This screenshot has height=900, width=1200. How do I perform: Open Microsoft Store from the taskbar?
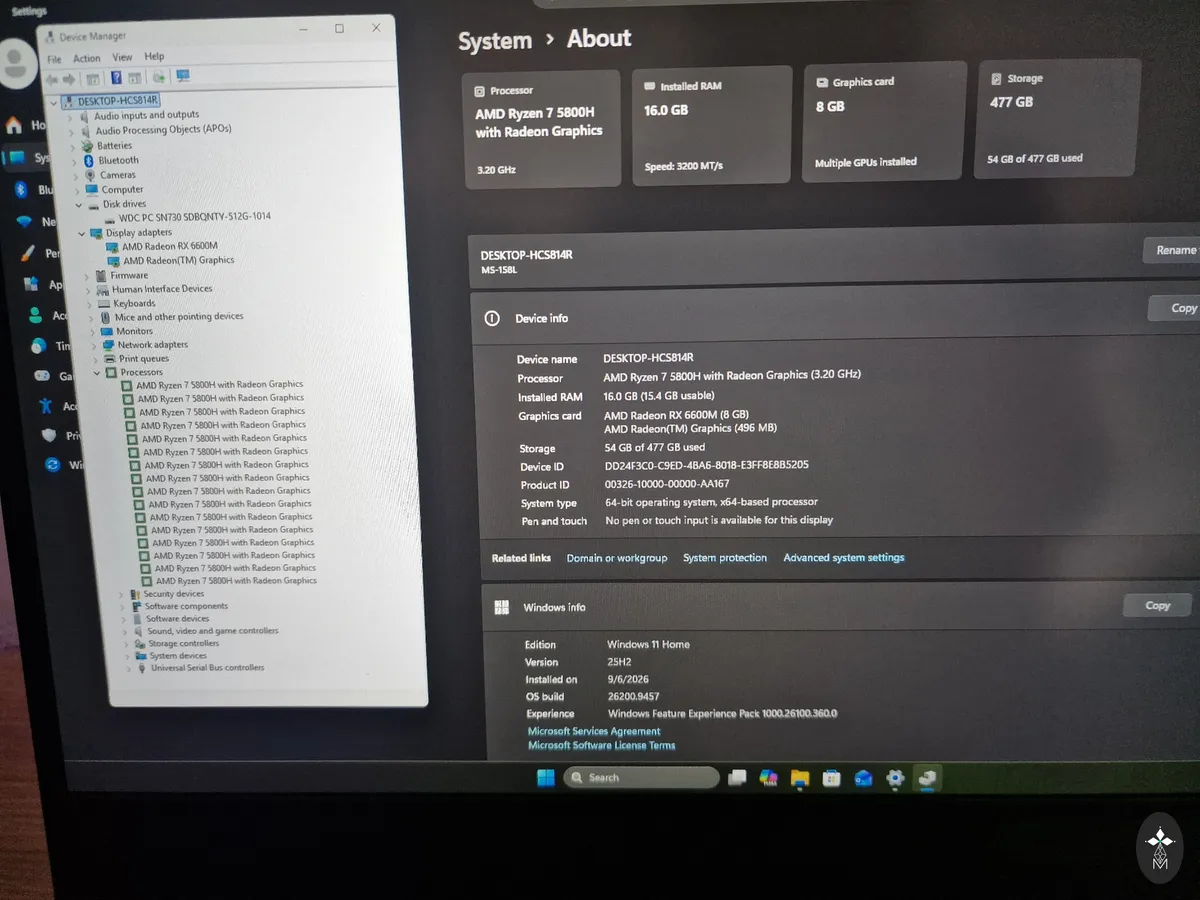coord(831,778)
